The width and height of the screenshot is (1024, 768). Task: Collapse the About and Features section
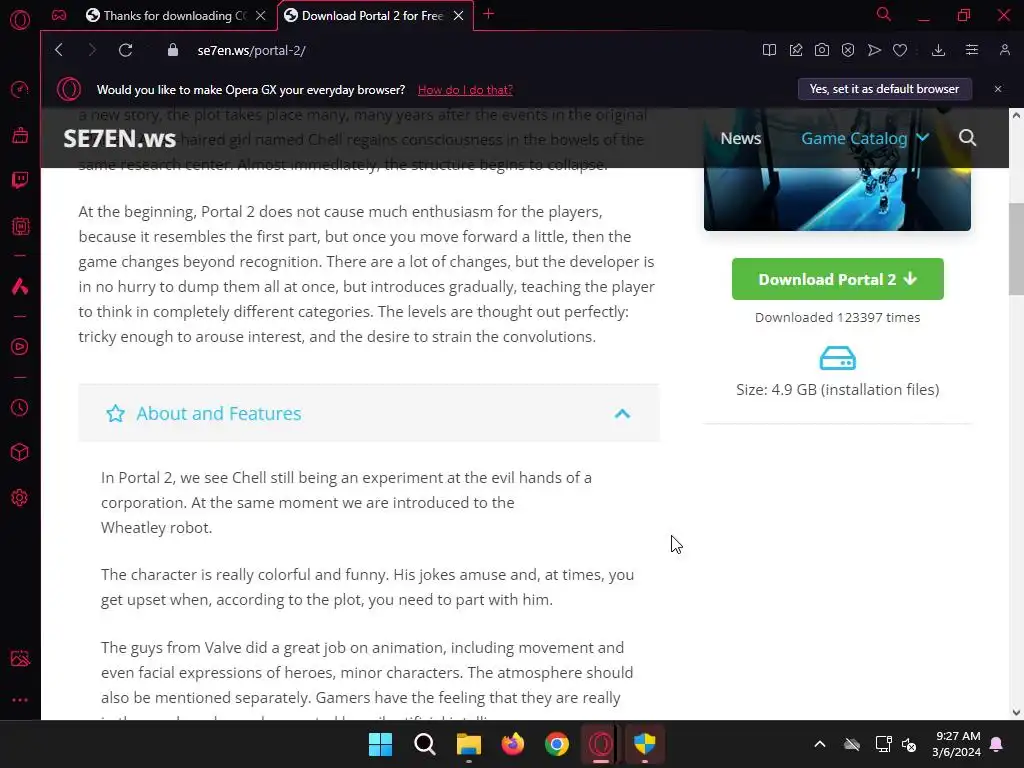click(369, 413)
